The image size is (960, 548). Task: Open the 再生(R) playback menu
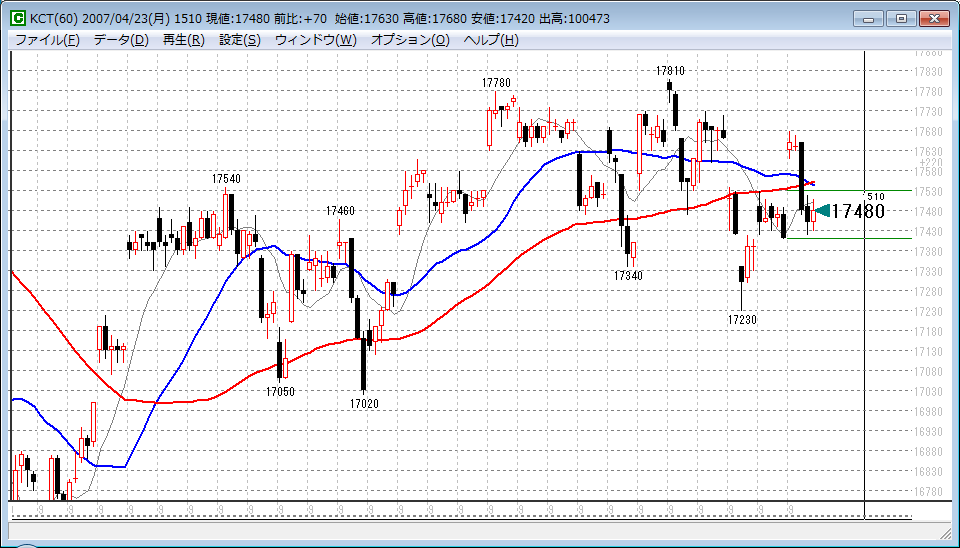coord(183,40)
